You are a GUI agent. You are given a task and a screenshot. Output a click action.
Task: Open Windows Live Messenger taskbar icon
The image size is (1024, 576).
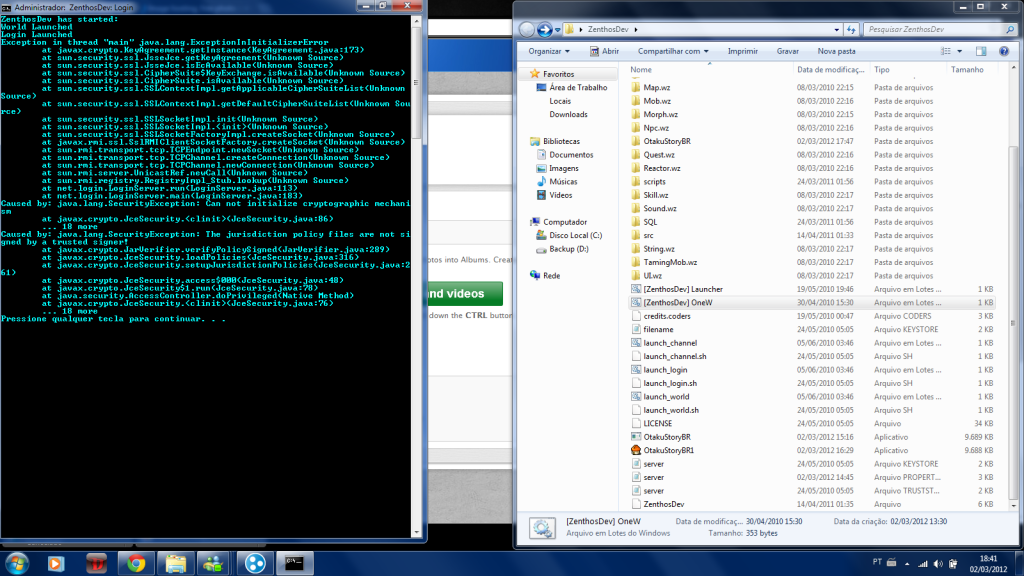[x=212, y=562]
